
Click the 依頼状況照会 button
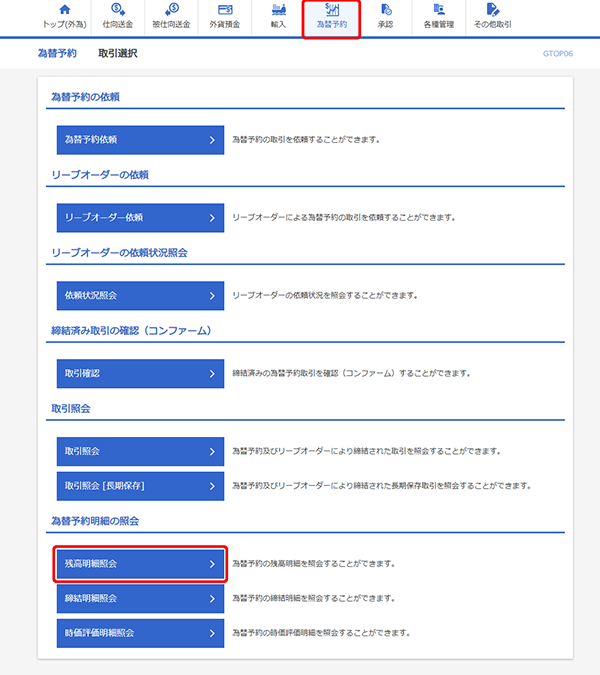pyautogui.click(x=140, y=296)
